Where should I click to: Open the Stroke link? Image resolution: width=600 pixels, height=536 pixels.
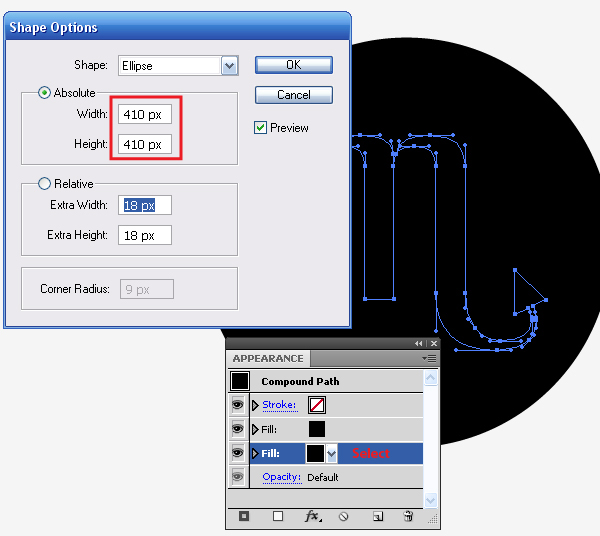(279, 405)
